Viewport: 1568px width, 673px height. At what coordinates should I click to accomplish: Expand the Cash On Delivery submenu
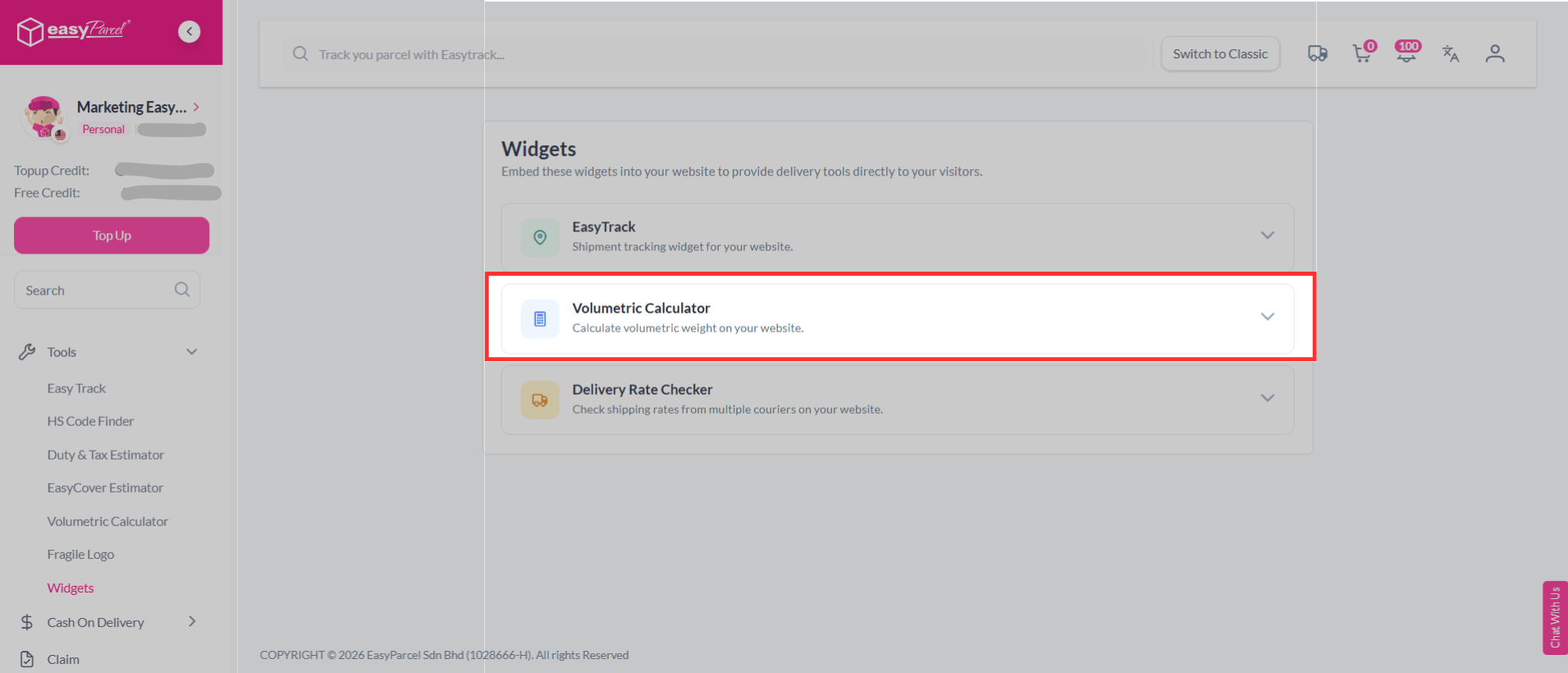[x=192, y=622]
